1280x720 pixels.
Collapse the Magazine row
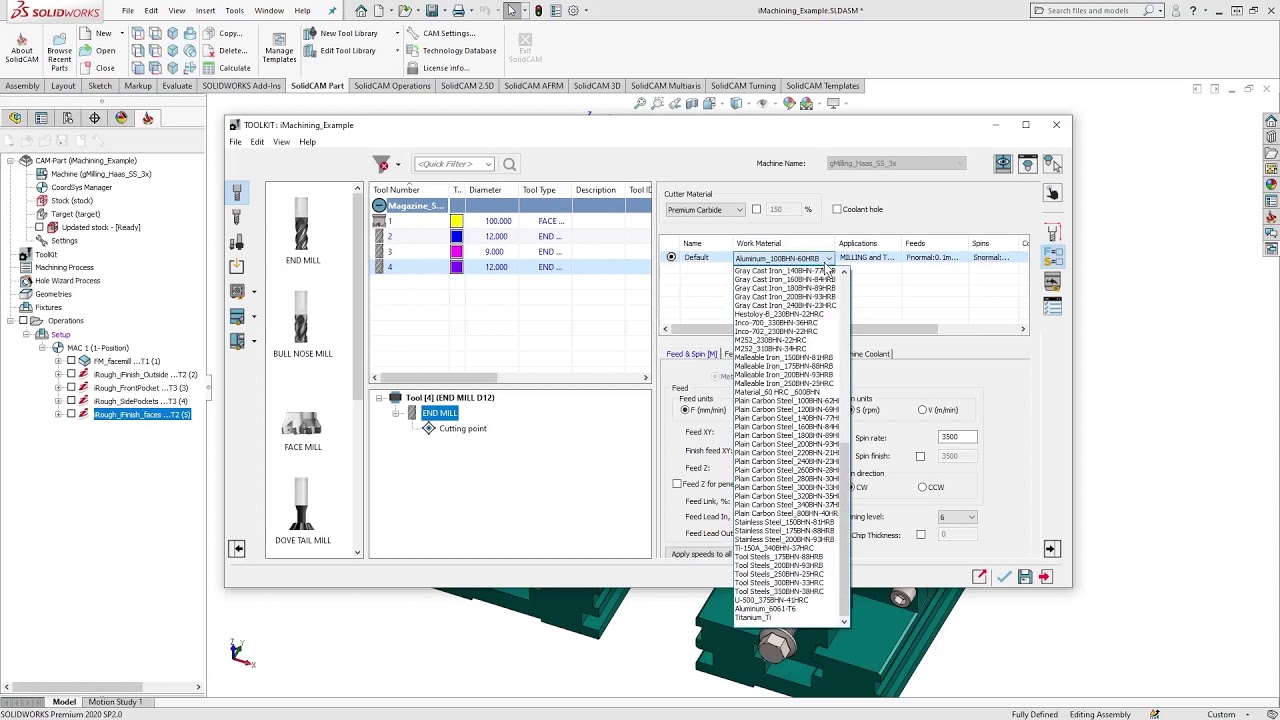tap(379, 206)
